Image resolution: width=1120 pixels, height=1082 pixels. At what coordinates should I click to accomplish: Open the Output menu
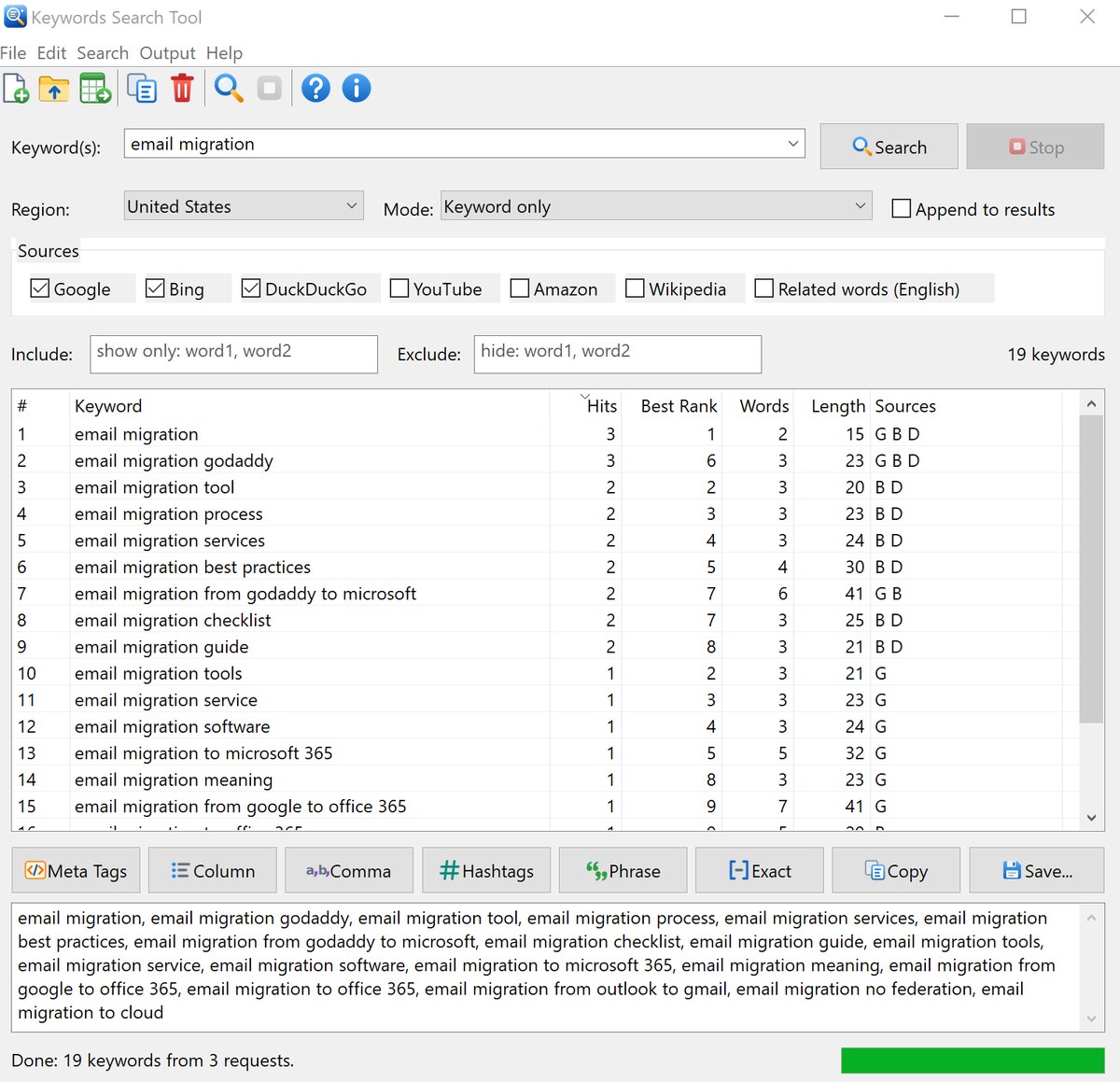(x=167, y=53)
